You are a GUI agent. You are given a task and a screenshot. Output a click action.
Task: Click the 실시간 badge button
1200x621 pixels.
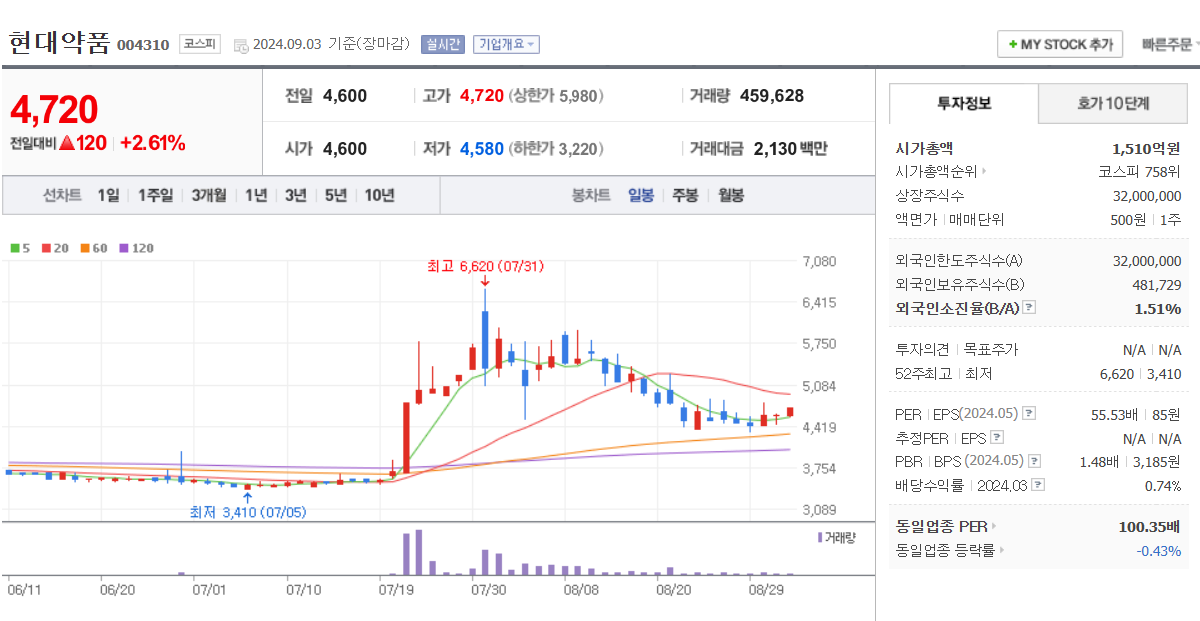click(442, 44)
